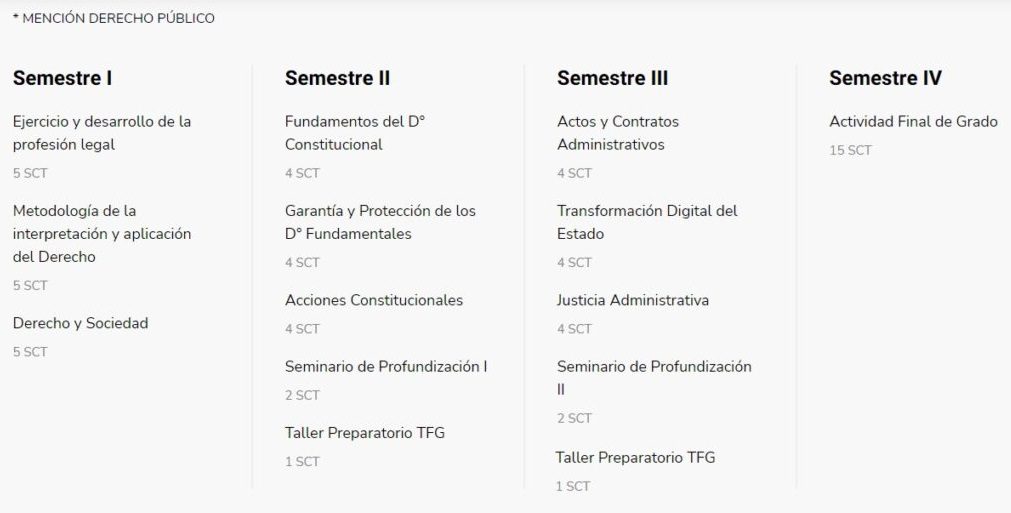Select the Semestre IV heading
This screenshot has width=1011, height=513.
(x=885, y=78)
